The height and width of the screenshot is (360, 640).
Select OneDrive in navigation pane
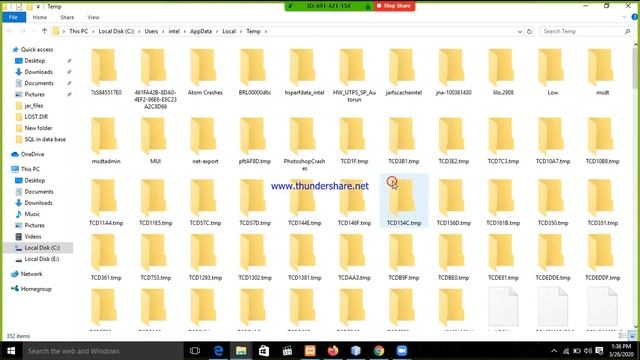(x=32, y=154)
